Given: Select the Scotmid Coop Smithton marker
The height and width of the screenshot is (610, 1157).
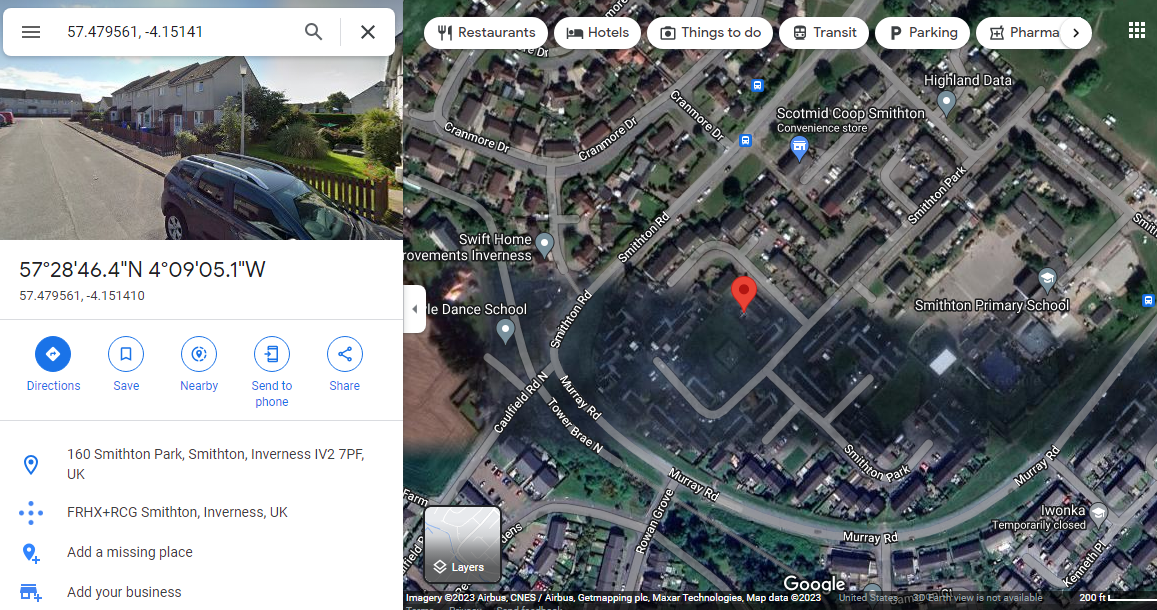Looking at the screenshot, I should 798,148.
